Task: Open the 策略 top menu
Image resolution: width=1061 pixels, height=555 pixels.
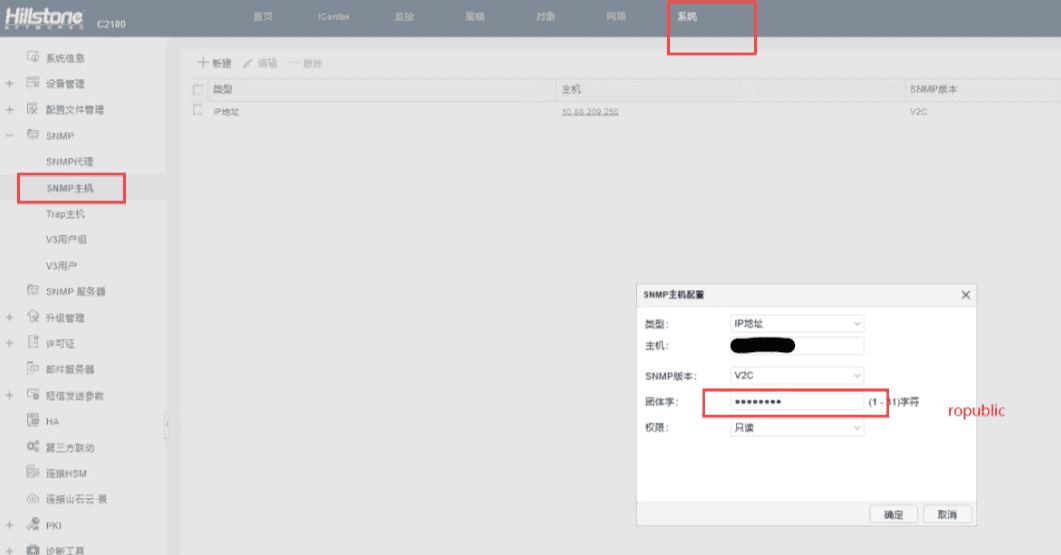Action: [x=475, y=16]
